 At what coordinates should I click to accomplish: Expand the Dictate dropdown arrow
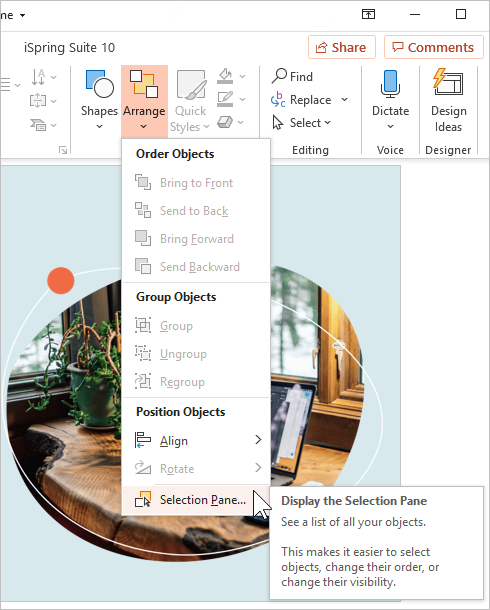(x=390, y=126)
